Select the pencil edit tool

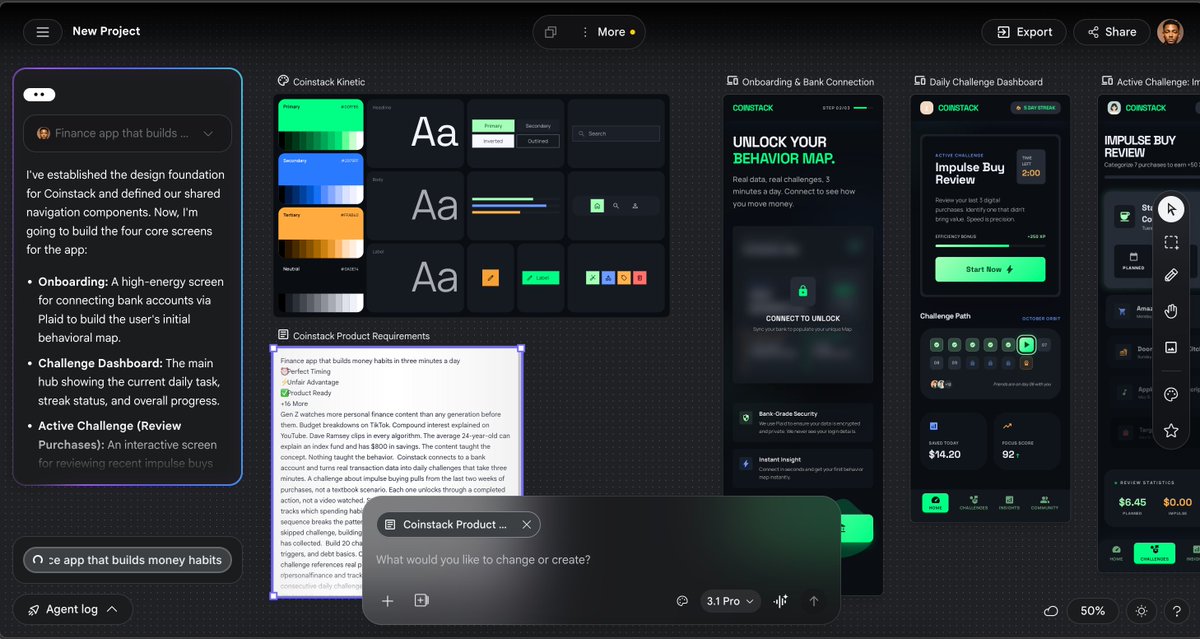pos(1172,275)
